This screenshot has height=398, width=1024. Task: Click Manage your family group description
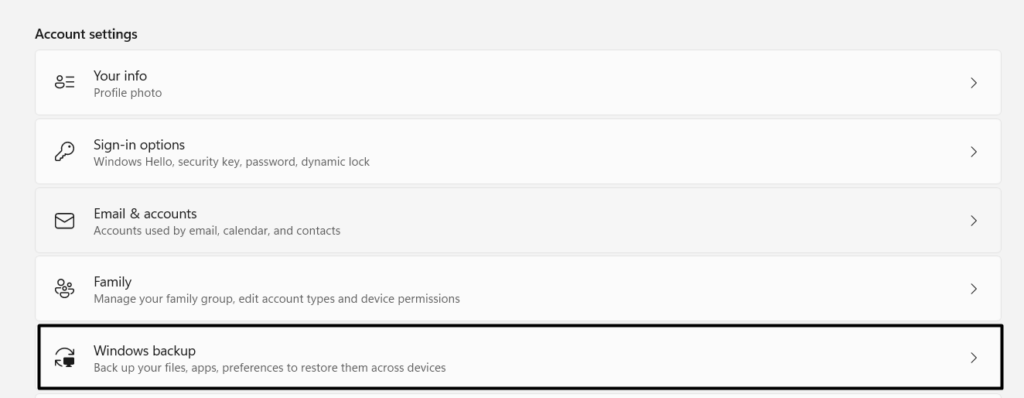tap(276, 299)
